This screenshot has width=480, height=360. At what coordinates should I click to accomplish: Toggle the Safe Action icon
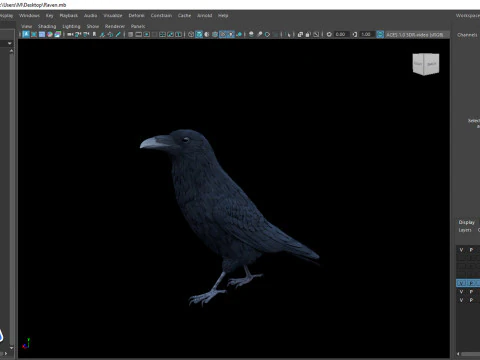pyautogui.click(x=170, y=34)
